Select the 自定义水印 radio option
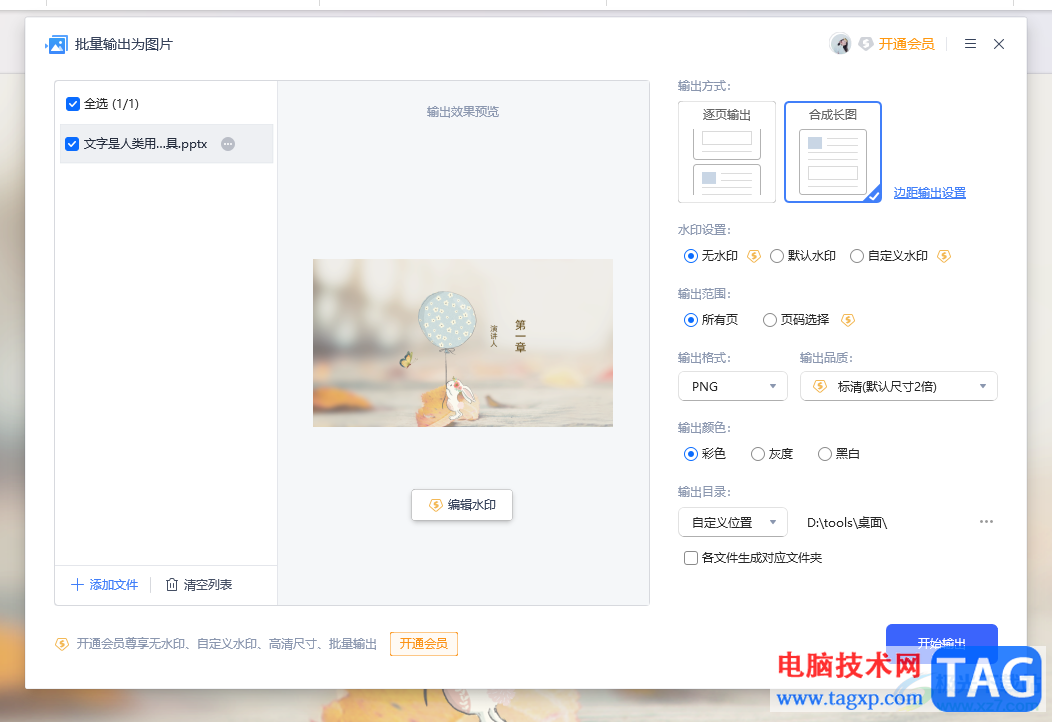Viewport: 1052px width, 722px height. point(857,256)
